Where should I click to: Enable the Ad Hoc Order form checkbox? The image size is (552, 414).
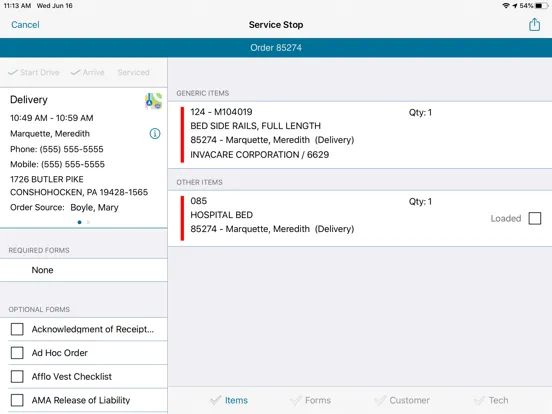pyautogui.click(x=17, y=353)
